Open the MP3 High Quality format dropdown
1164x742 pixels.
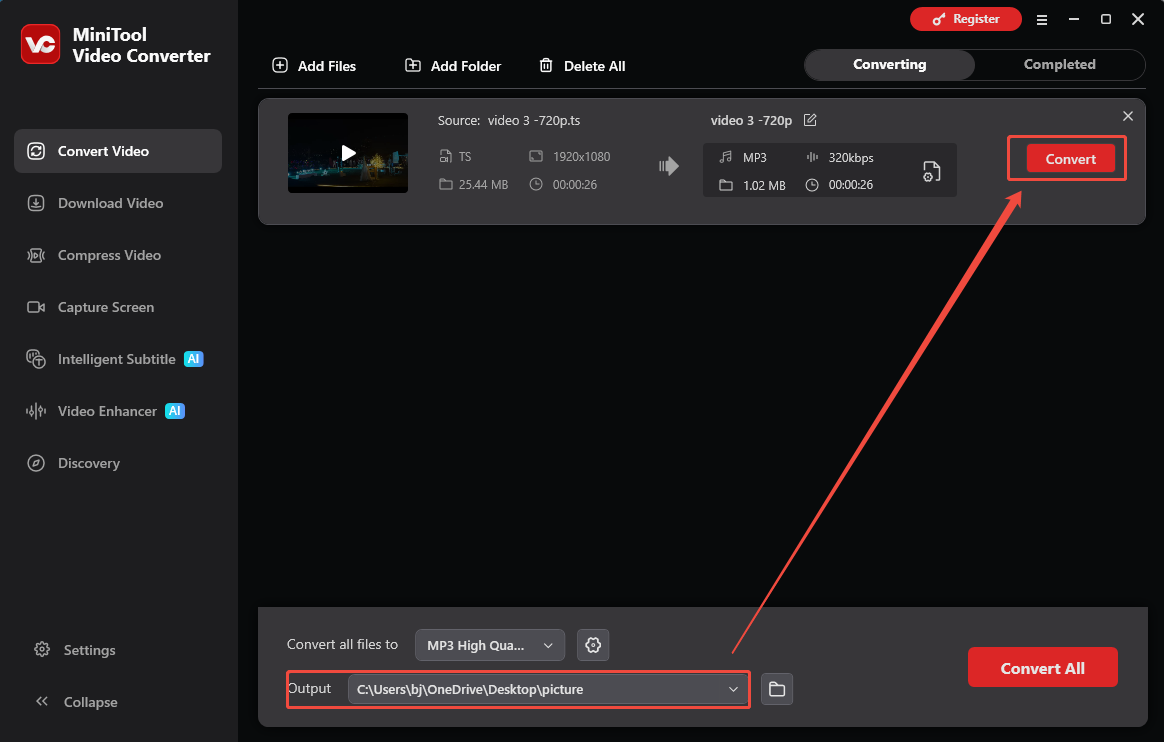point(490,646)
